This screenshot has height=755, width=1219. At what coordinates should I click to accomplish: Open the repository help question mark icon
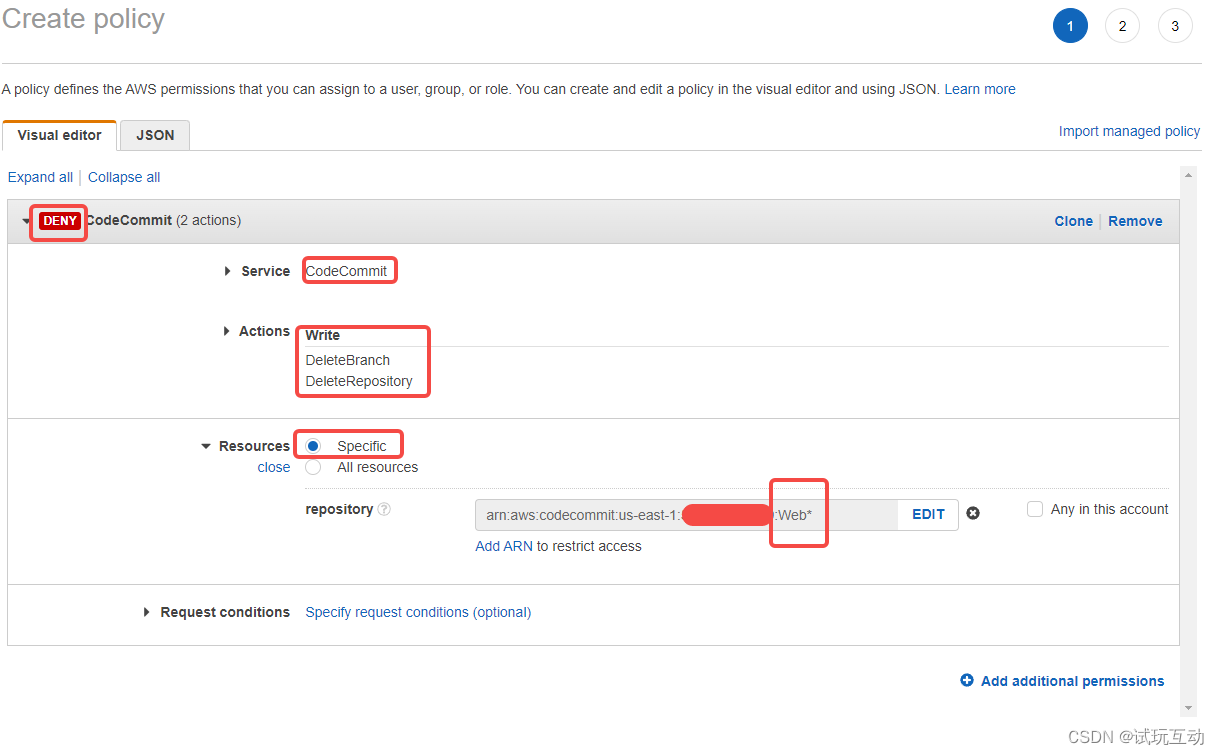coord(384,509)
